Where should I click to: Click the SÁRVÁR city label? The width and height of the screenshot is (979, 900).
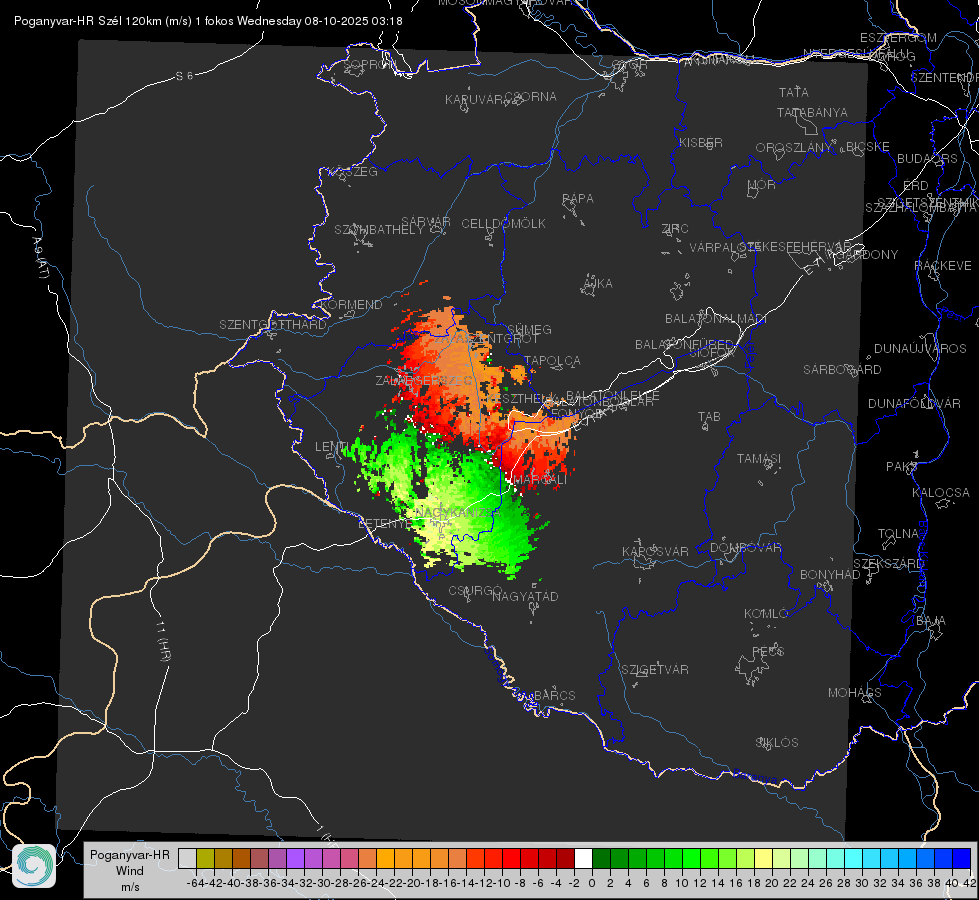coord(426,221)
